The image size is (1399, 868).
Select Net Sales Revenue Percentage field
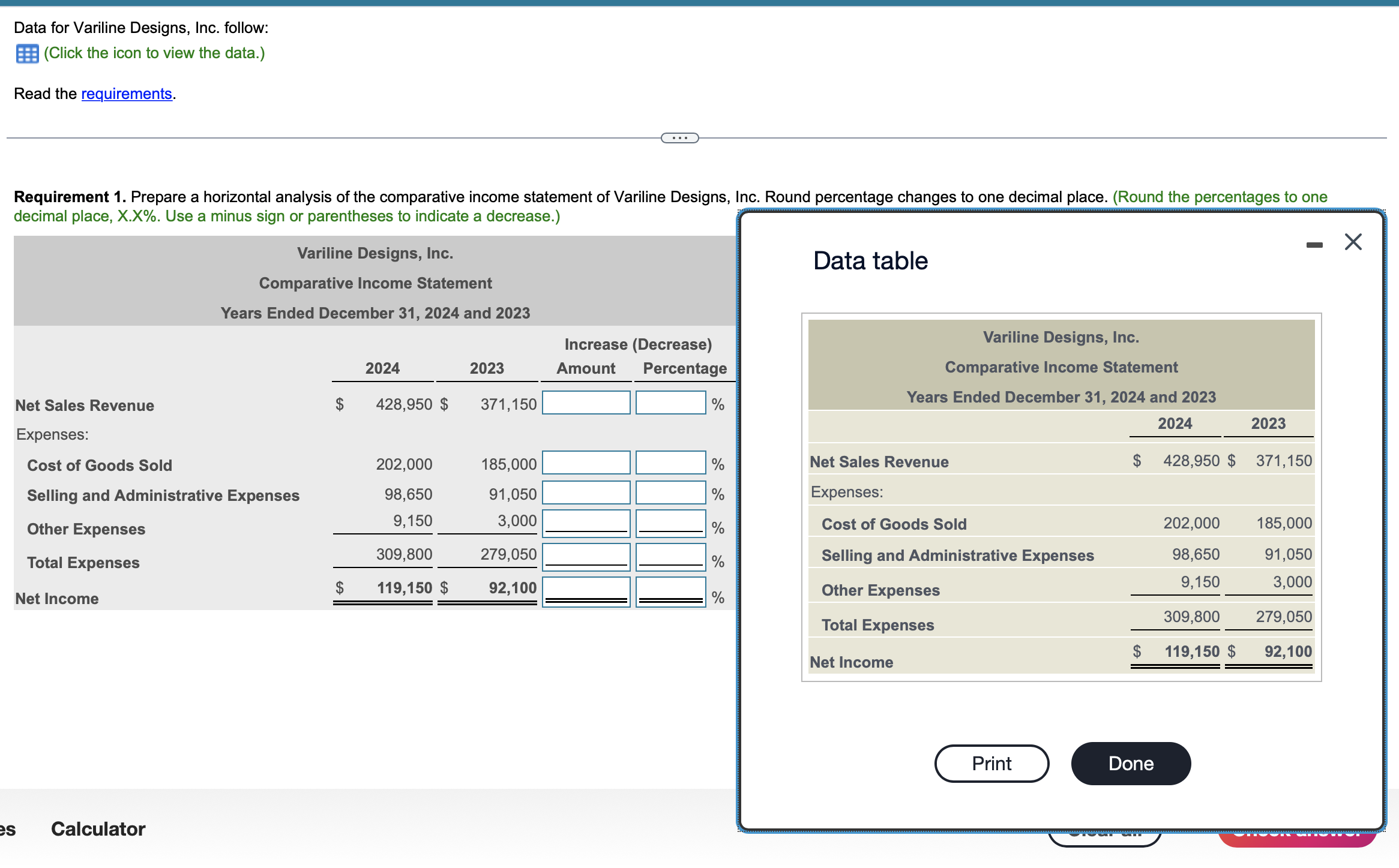pos(671,403)
